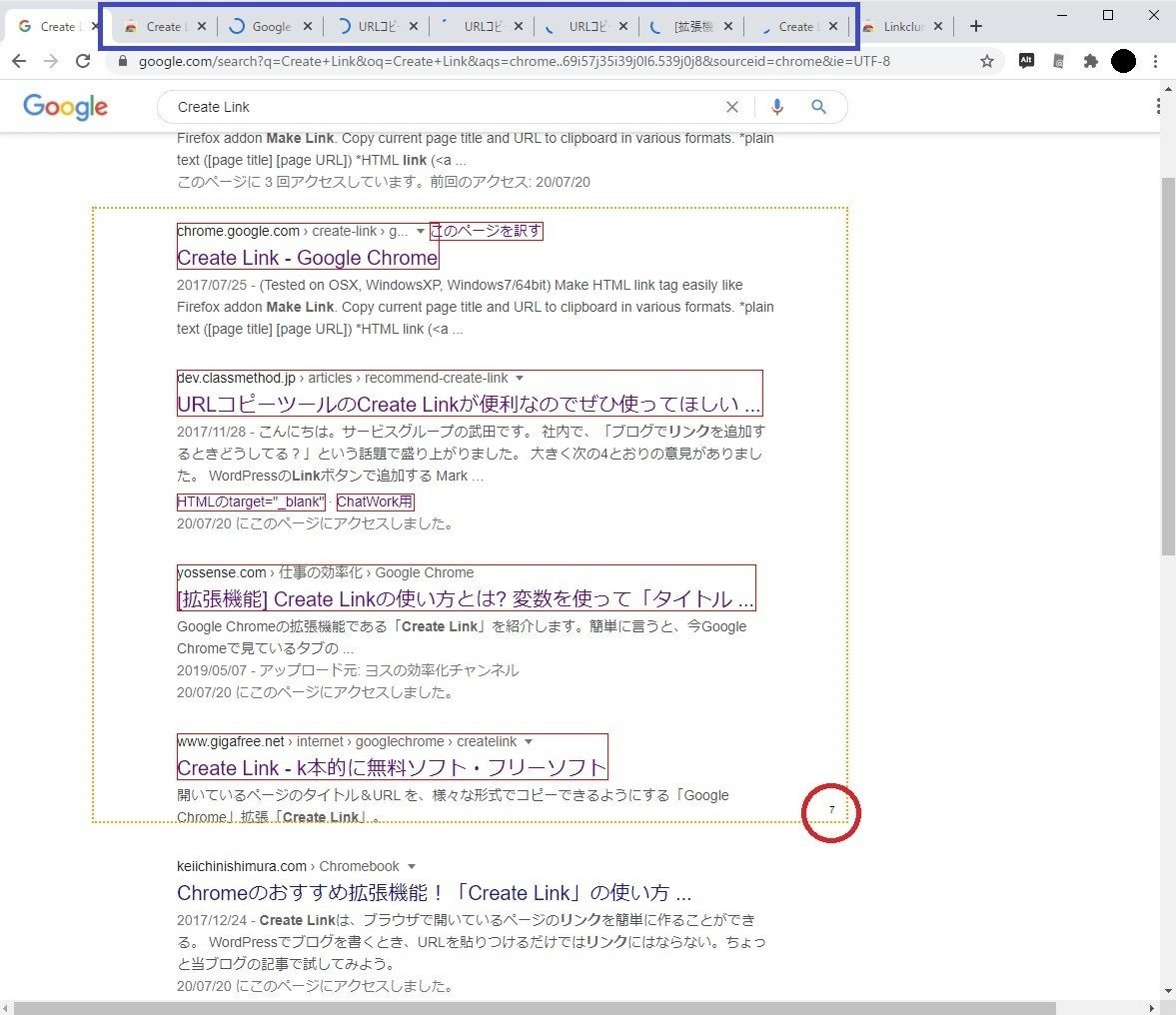The height and width of the screenshot is (1015, 1176).
Task: Click the horizontal scrollbar left arrow
Action: click(7, 1008)
